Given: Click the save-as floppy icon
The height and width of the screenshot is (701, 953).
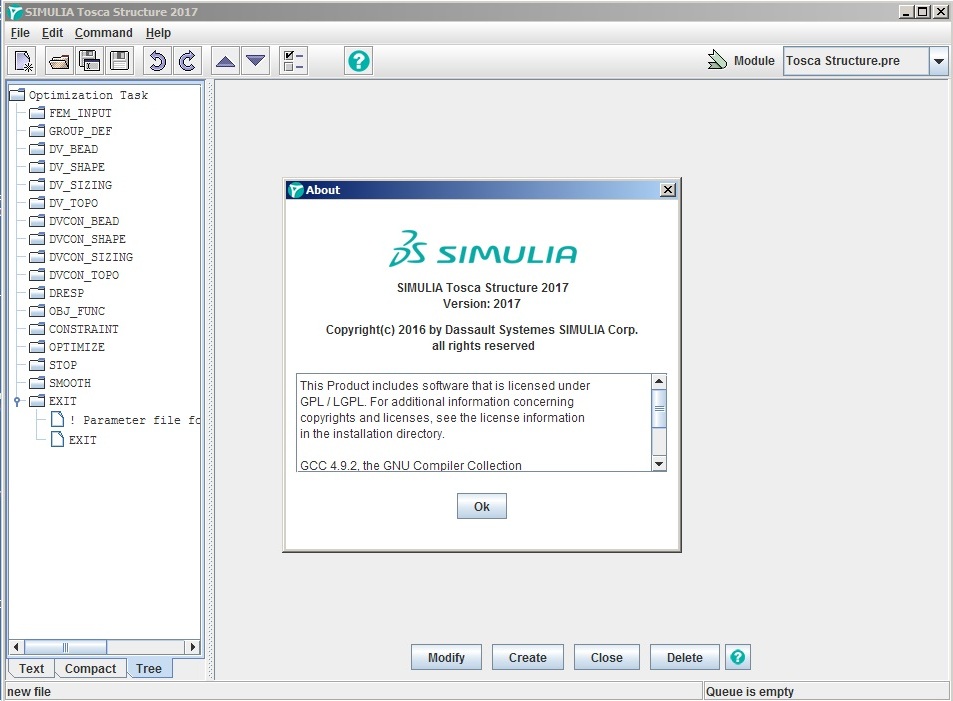Looking at the screenshot, I should tap(89, 61).
